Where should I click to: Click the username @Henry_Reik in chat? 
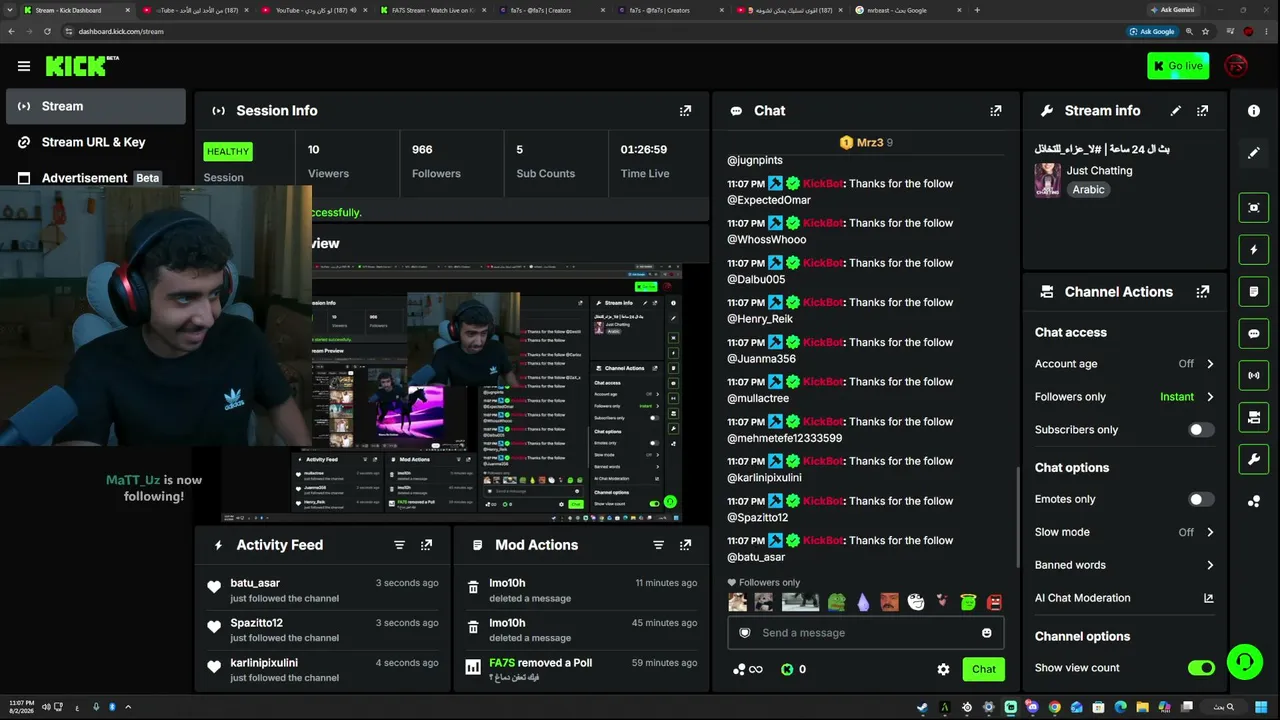pos(760,319)
